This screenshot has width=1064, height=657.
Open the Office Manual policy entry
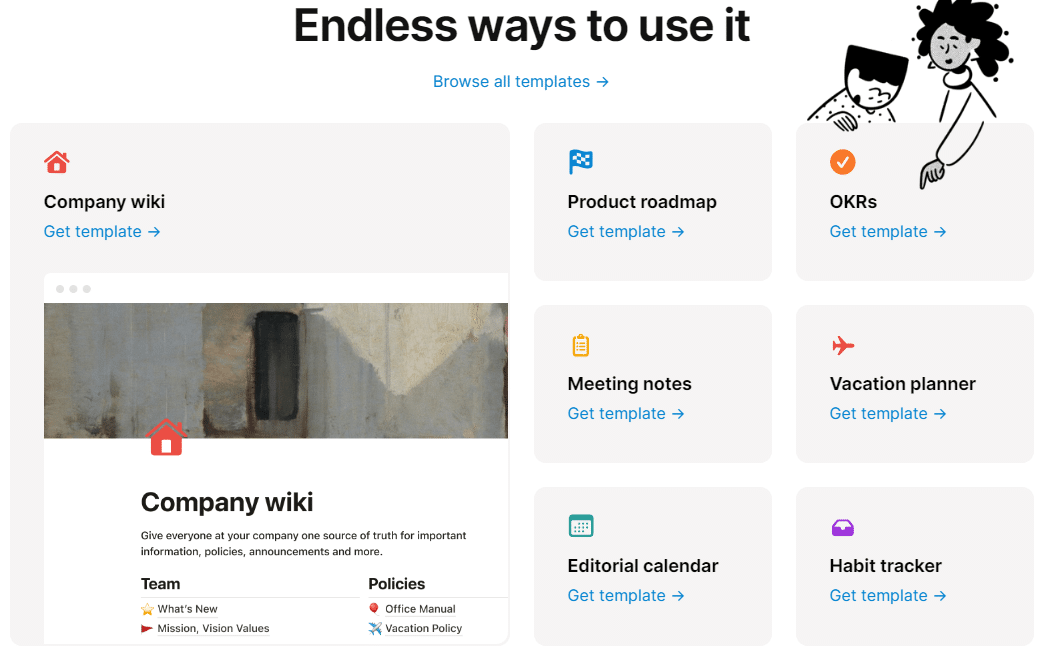[420, 609]
